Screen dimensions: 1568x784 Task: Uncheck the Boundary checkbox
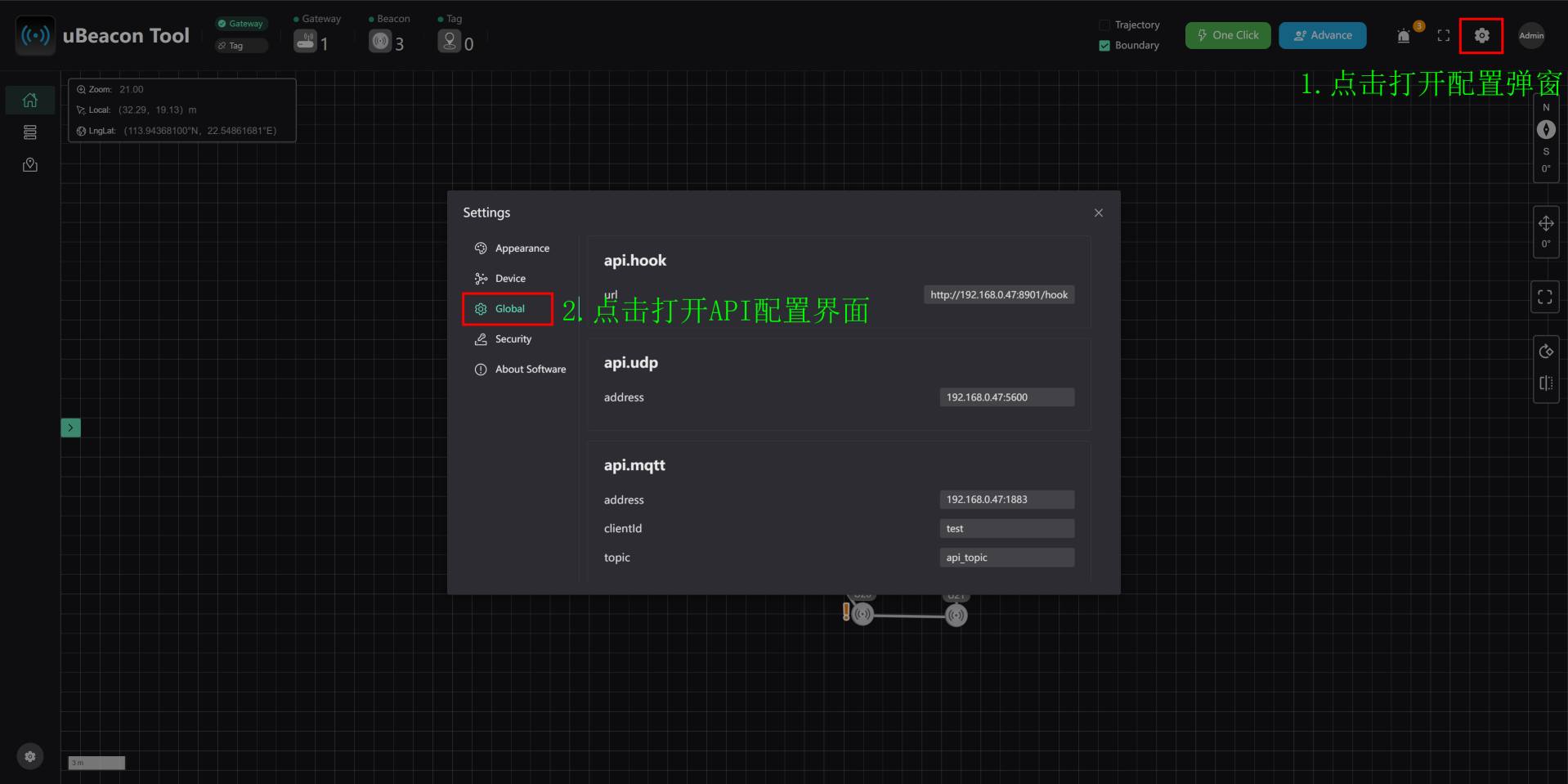[1104, 46]
